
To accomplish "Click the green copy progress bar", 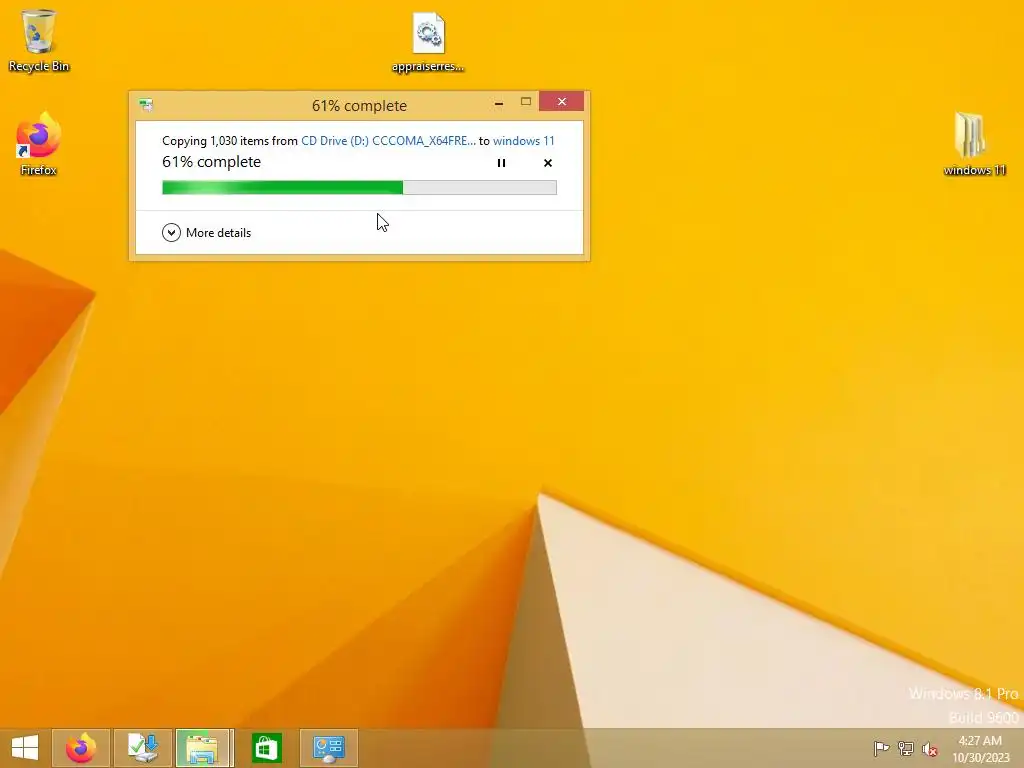I will [x=359, y=188].
